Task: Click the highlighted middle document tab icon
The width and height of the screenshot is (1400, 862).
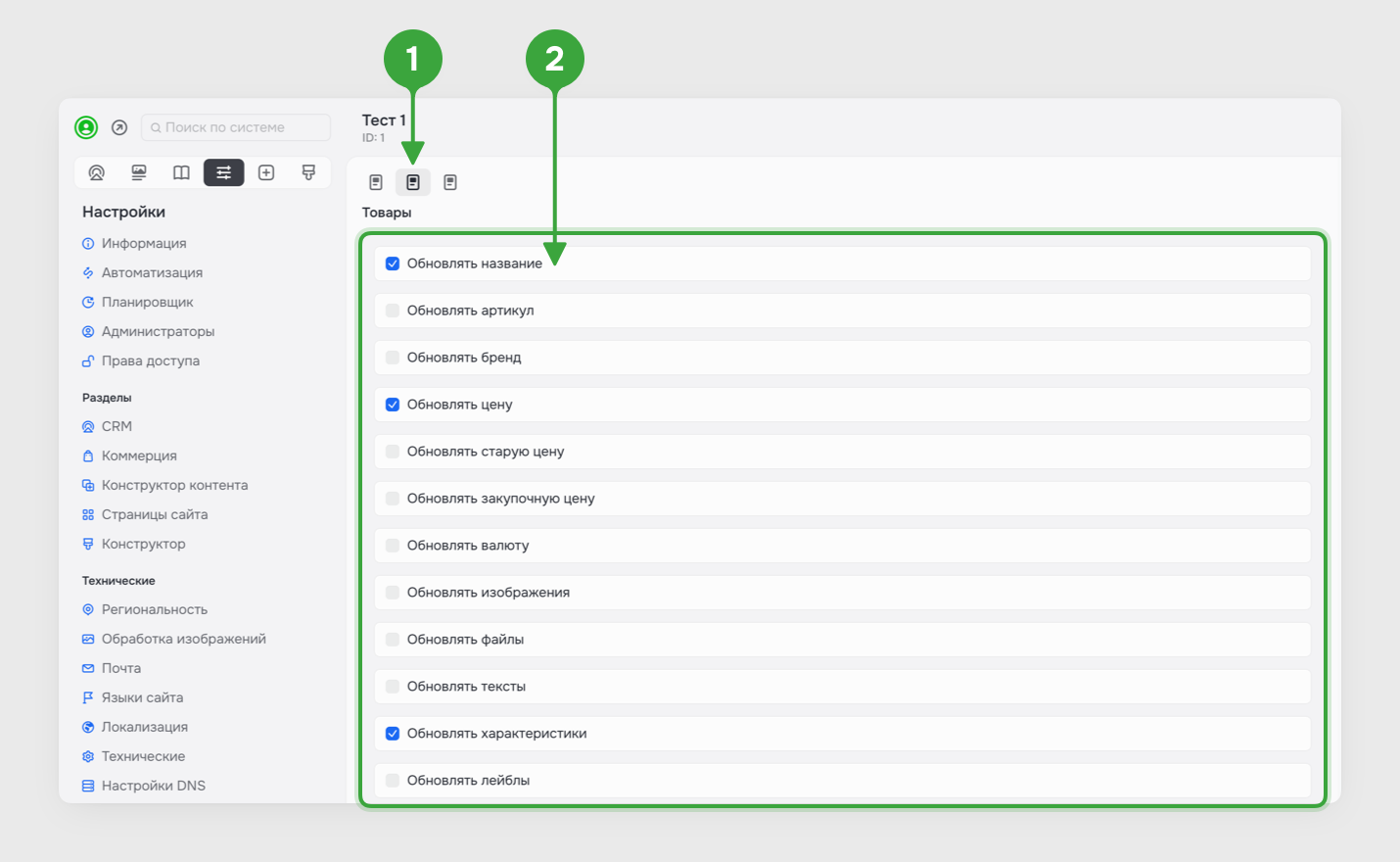Action: 413,182
